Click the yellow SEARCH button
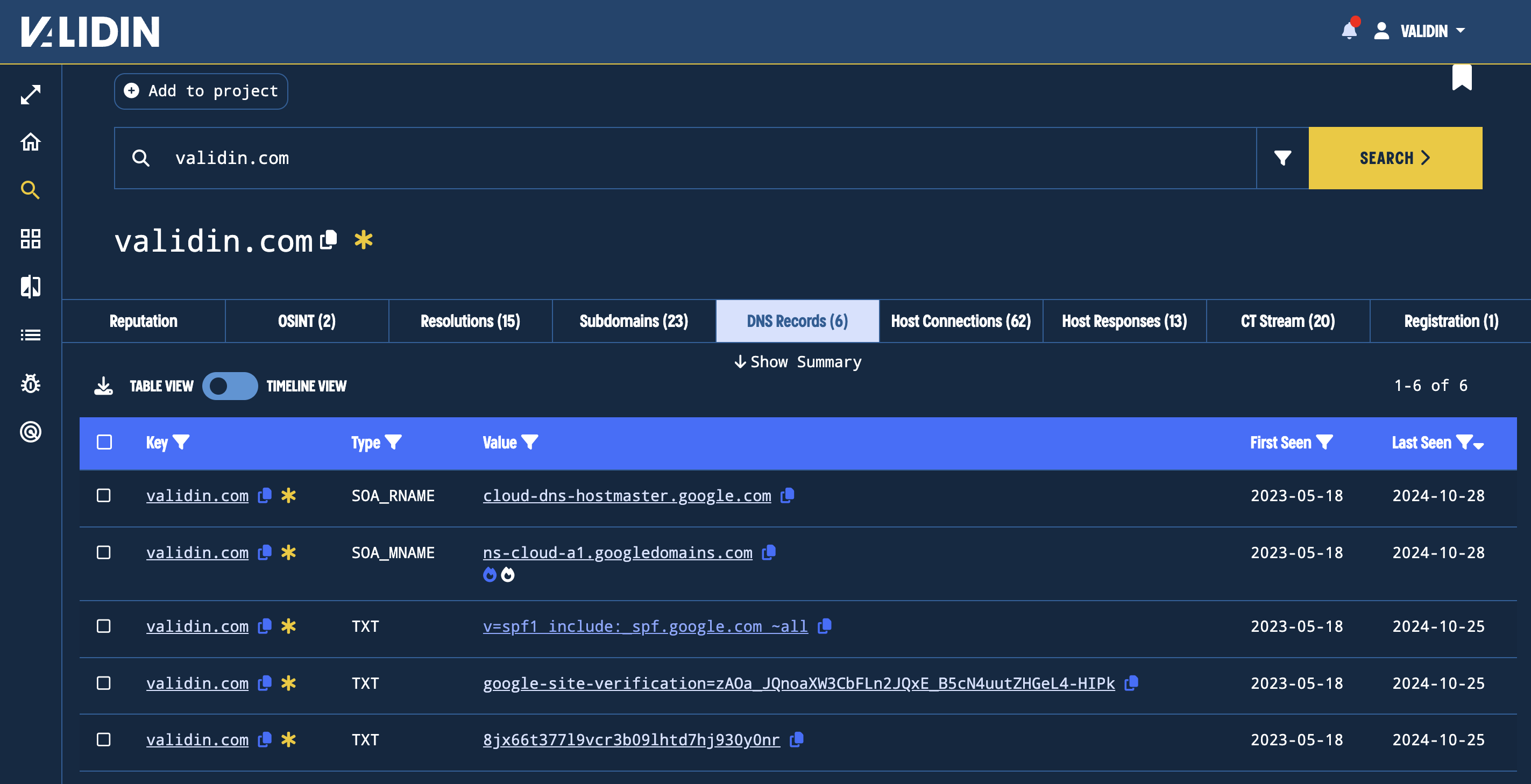This screenshot has width=1531, height=784. click(x=1395, y=158)
